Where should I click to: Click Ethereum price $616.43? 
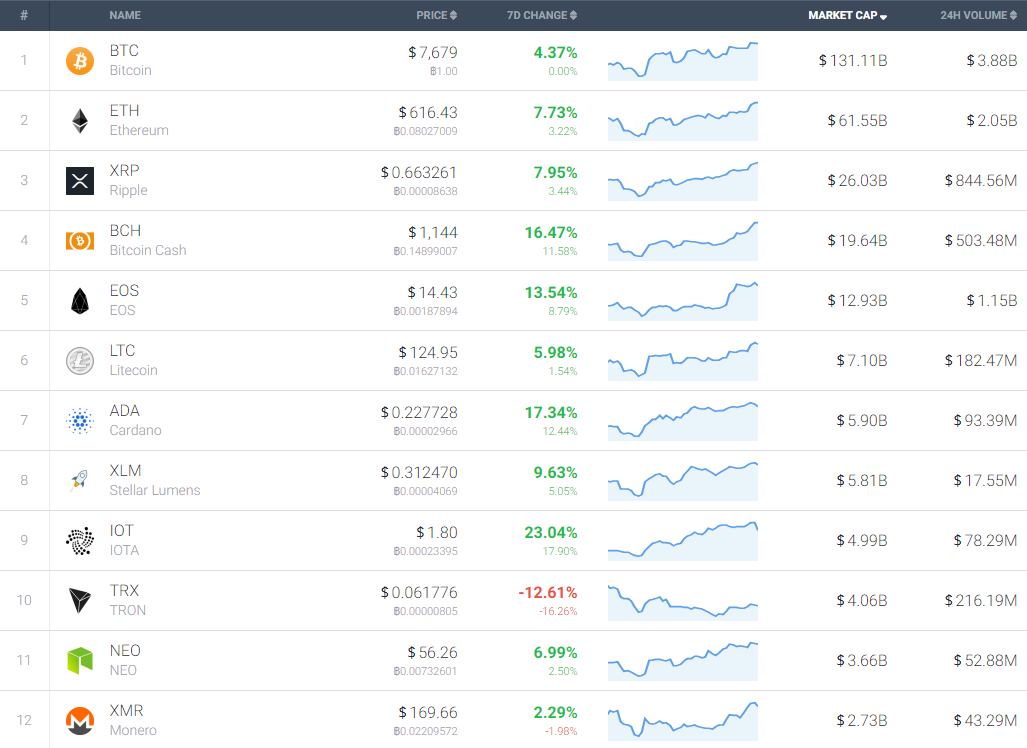pos(428,113)
